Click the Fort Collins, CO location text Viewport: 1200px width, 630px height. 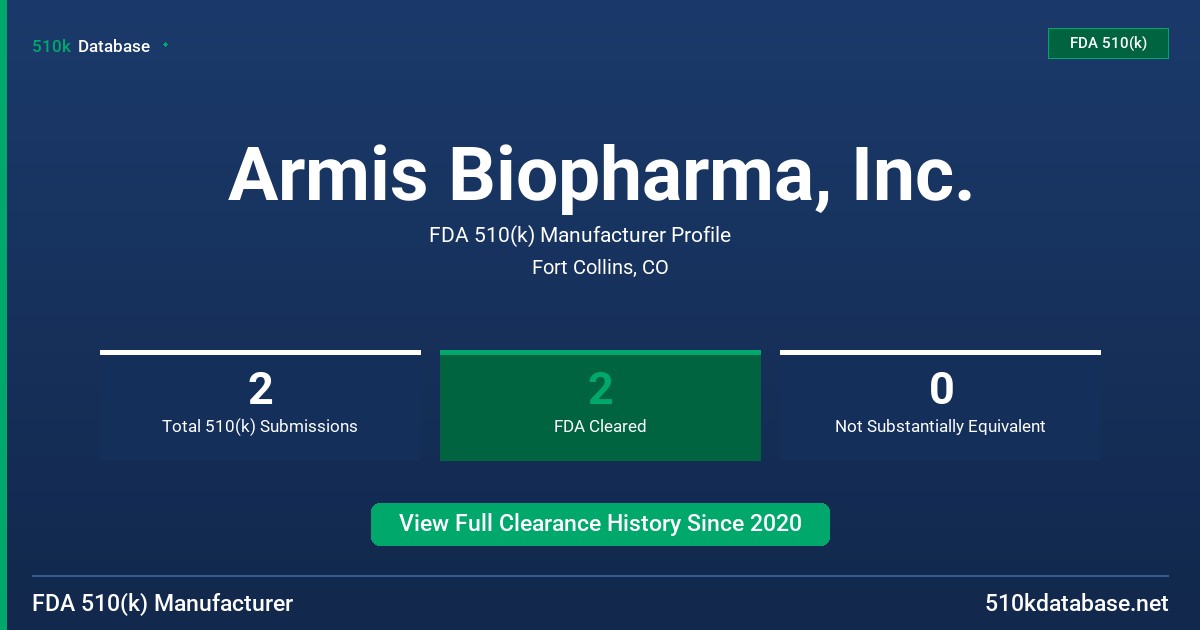tap(600, 268)
